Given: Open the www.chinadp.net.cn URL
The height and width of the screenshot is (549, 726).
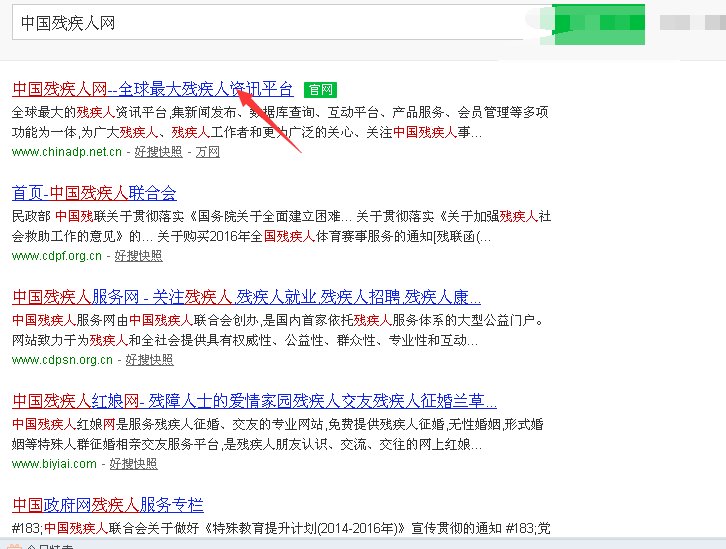Looking at the screenshot, I should 67,152.
